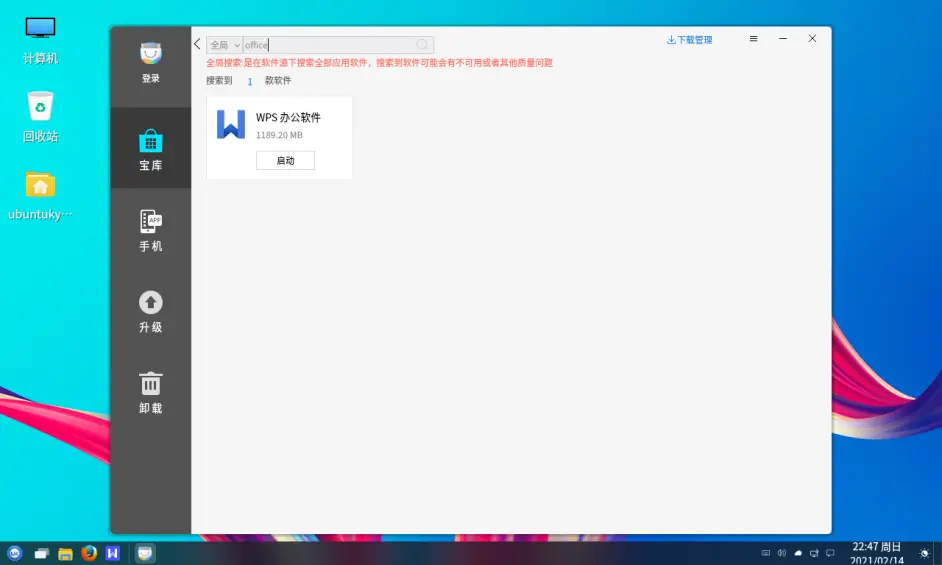
Task: Click the WPS app logo thumbnail
Action: 231,124
